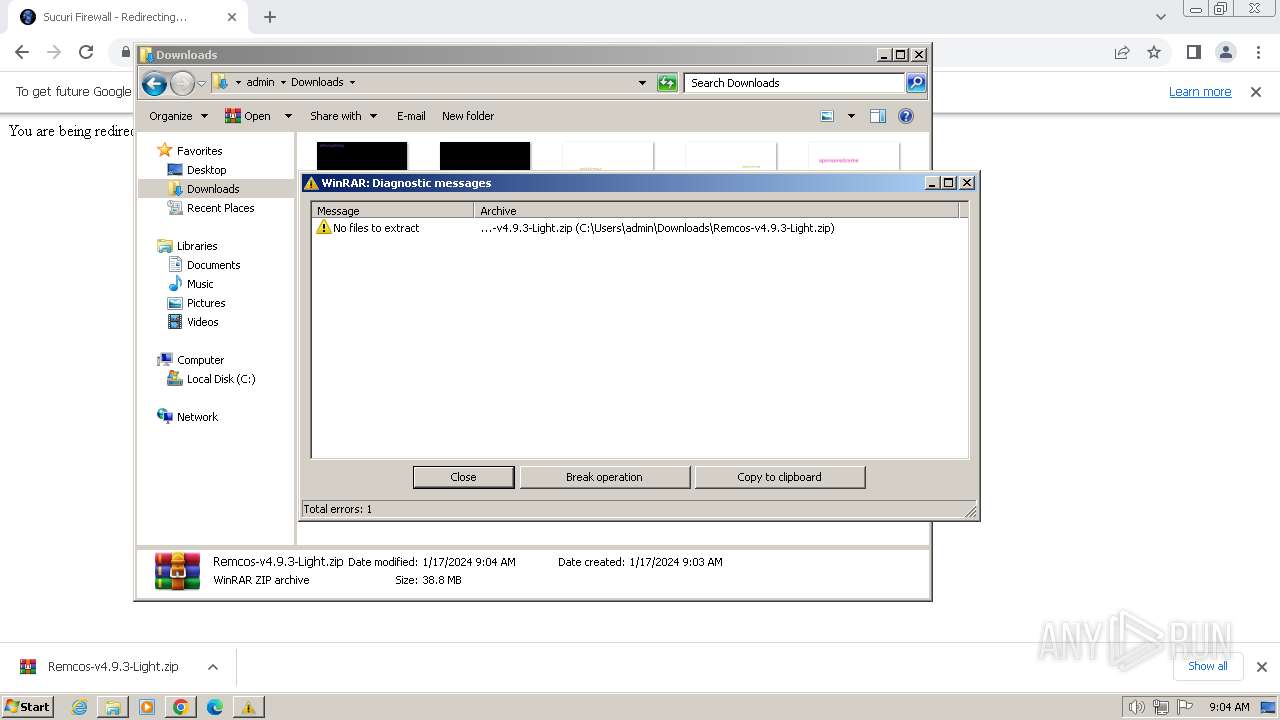Click Copy to clipboard button
The height and width of the screenshot is (720, 1280).
pos(779,477)
